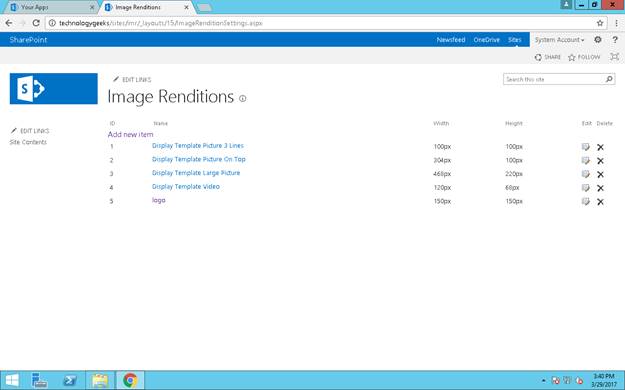Screen dimensions: 625x390
Task: Open the Sites page
Action: (515, 40)
